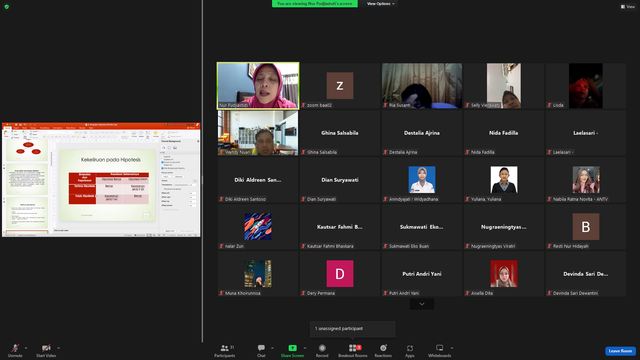640x360 pixels.
Task: Select Muna Khoirunnisa's participant tile
Action: tap(258, 274)
